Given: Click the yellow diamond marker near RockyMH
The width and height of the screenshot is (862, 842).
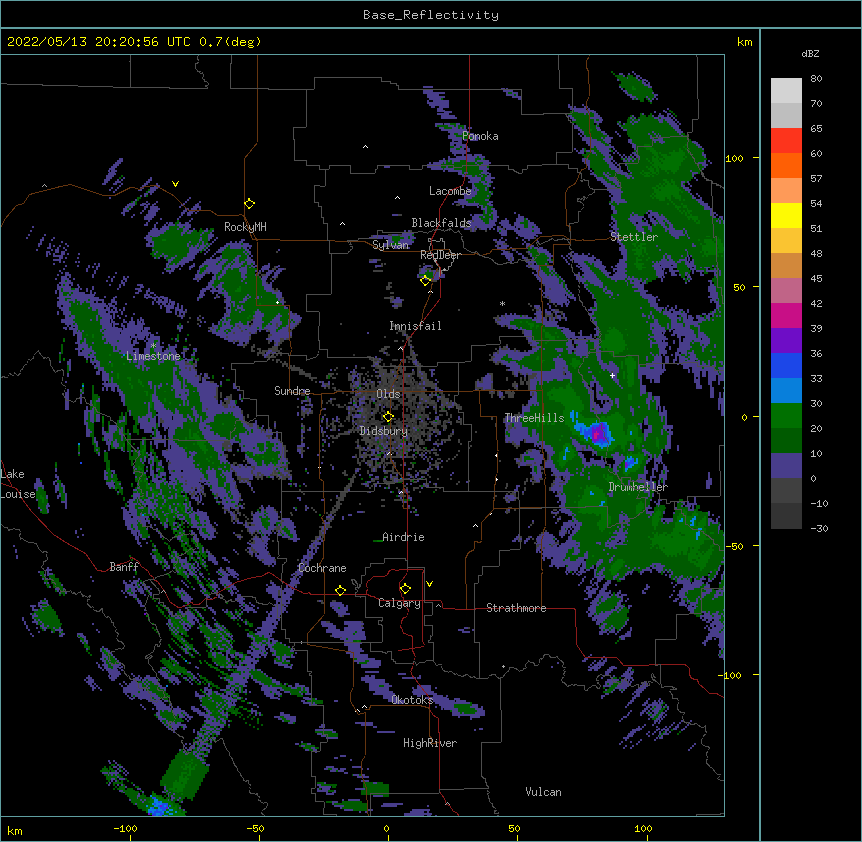Looking at the screenshot, I should point(250,204).
